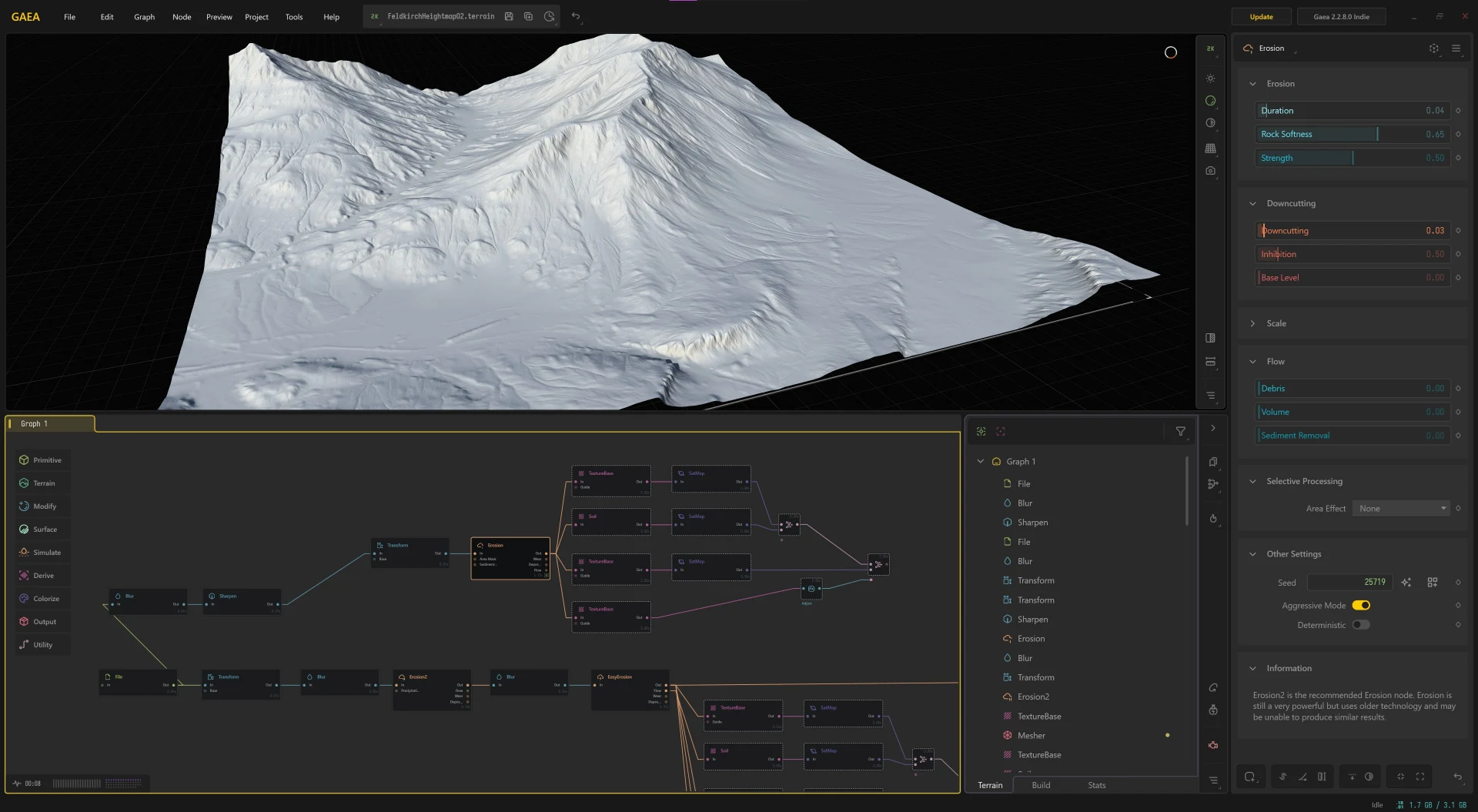Viewport: 1478px width, 812px height.
Task: Open the Terrain node category
Action: click(42, 483)
